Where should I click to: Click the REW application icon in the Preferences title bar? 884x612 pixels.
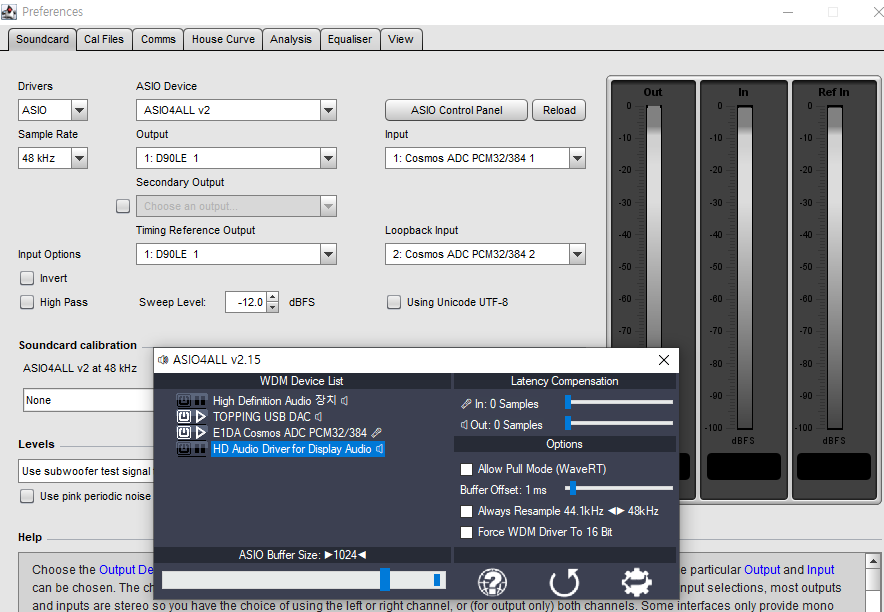pos(9,11)
